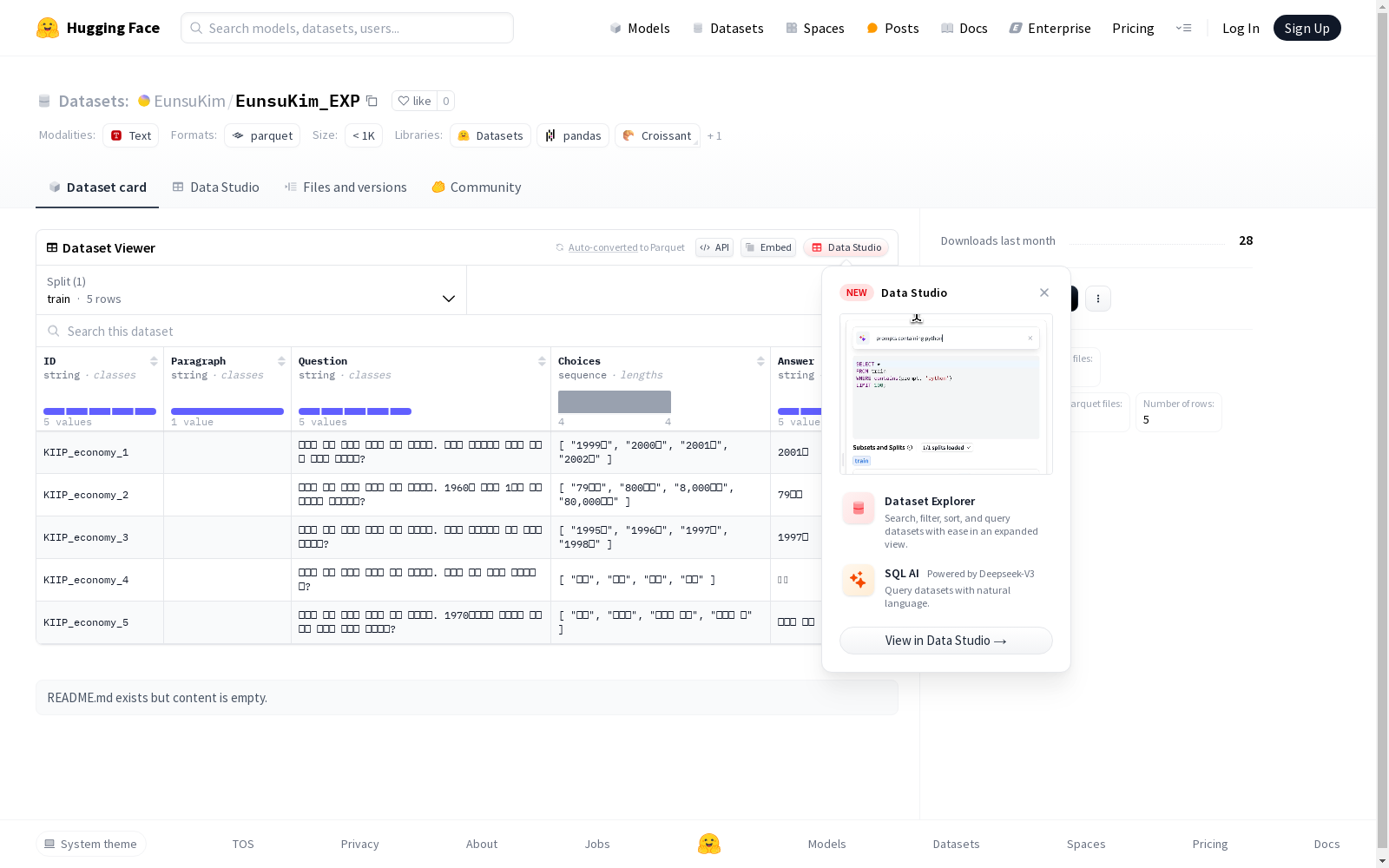This screenshot has width=1389, height=868.
Task: Expand the +1 more libraries
Action: coord(714,135)
